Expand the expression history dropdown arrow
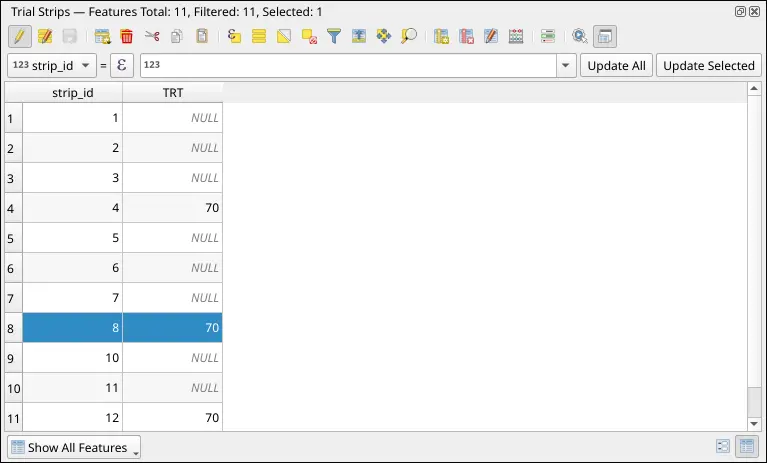 566,66
